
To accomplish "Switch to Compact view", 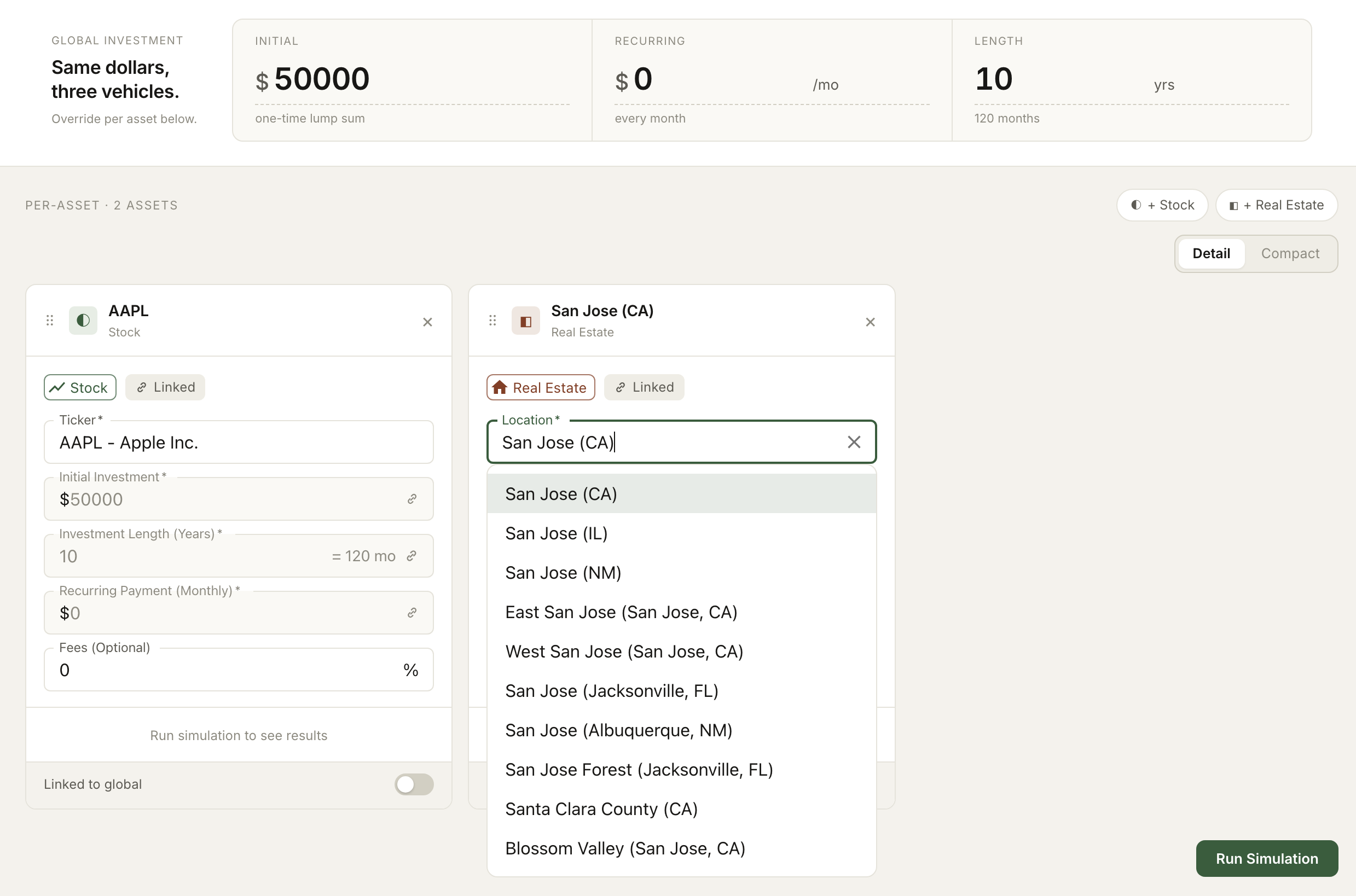I will click(1290, 254).
